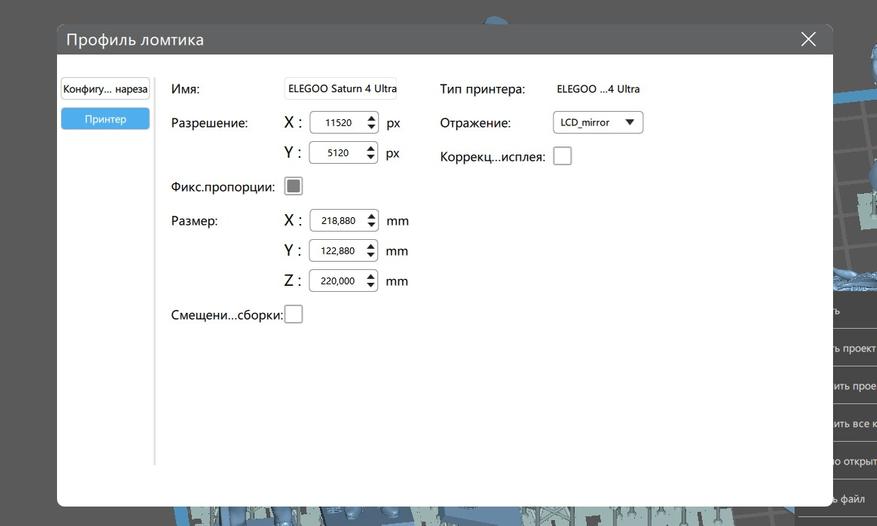Close the Профиль ломтика dialog
Screen dimensions: 877x526
(808, 39)
